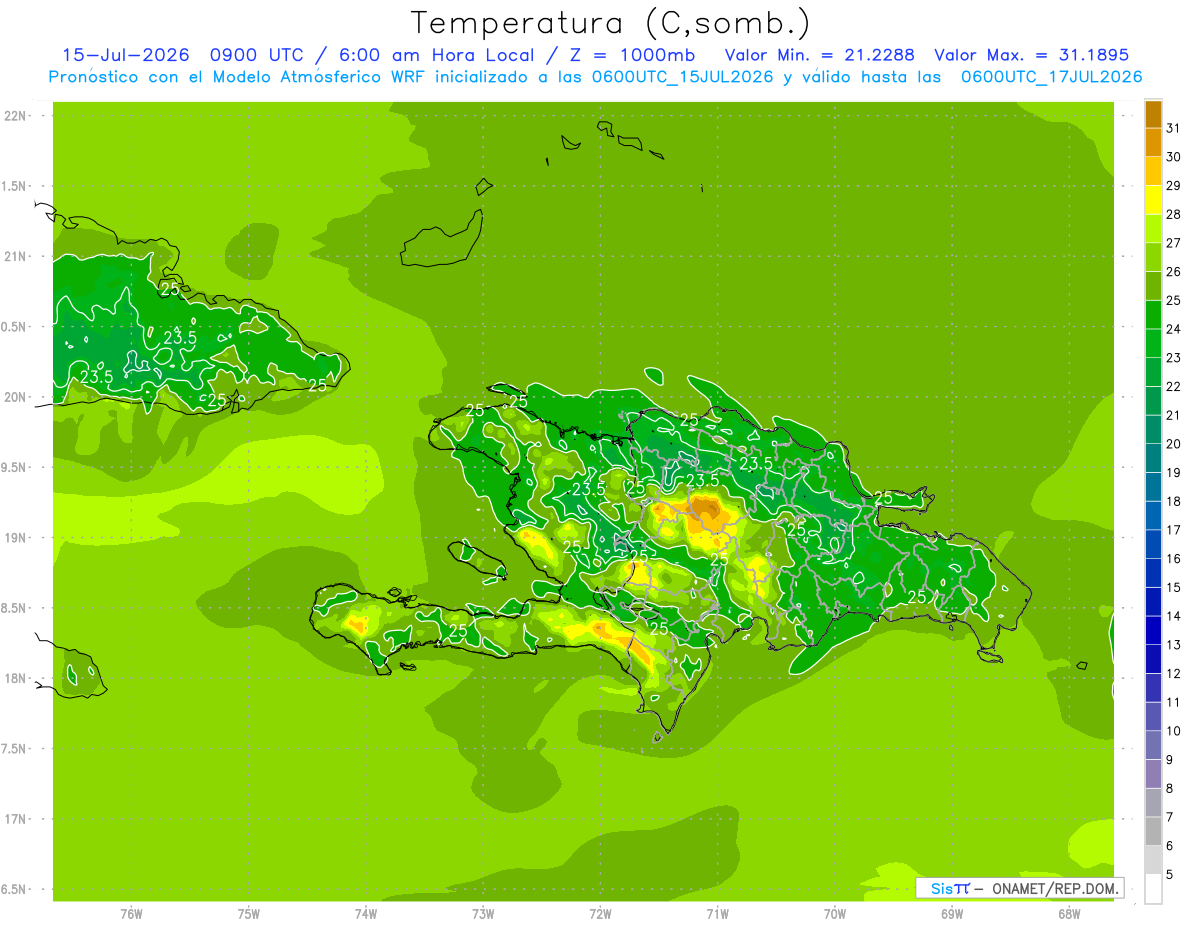Click the yellow legend swatch between 28 and 29

pyautogui.click(x=1153, y=200)
